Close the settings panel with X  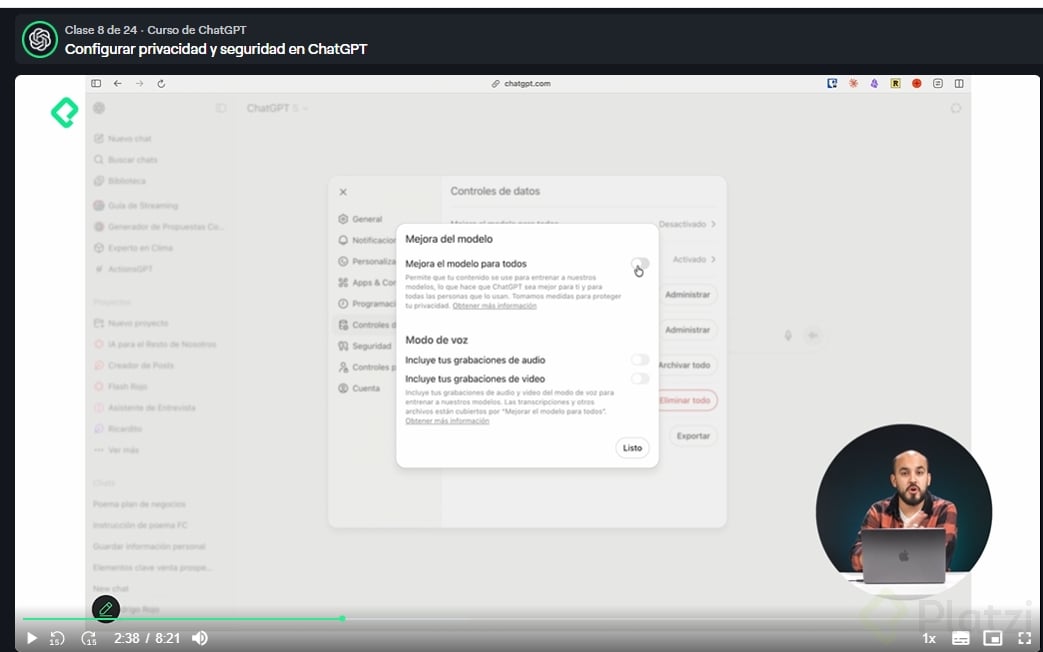(x=343, y=192)
